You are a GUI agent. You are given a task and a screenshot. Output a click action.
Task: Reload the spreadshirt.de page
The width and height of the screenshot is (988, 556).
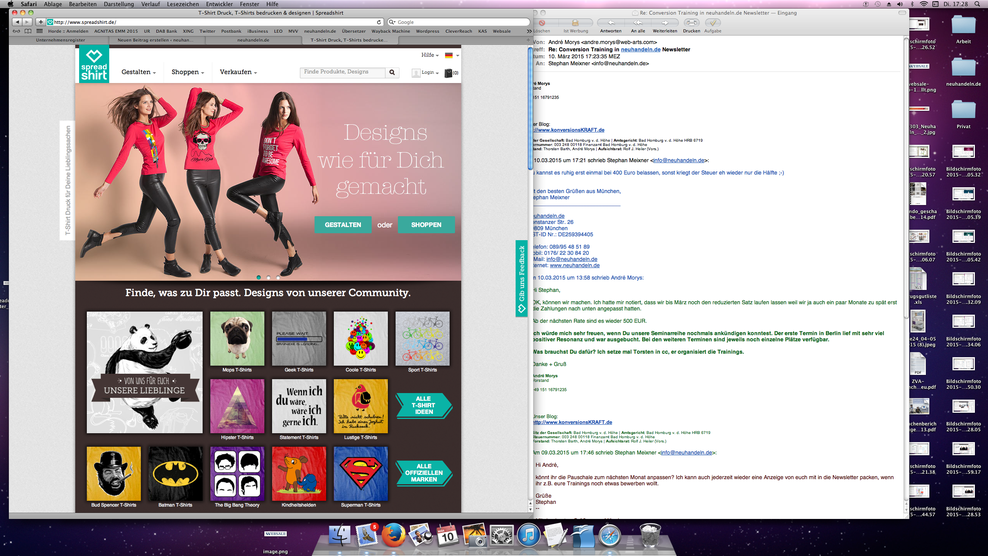point(379,22)
